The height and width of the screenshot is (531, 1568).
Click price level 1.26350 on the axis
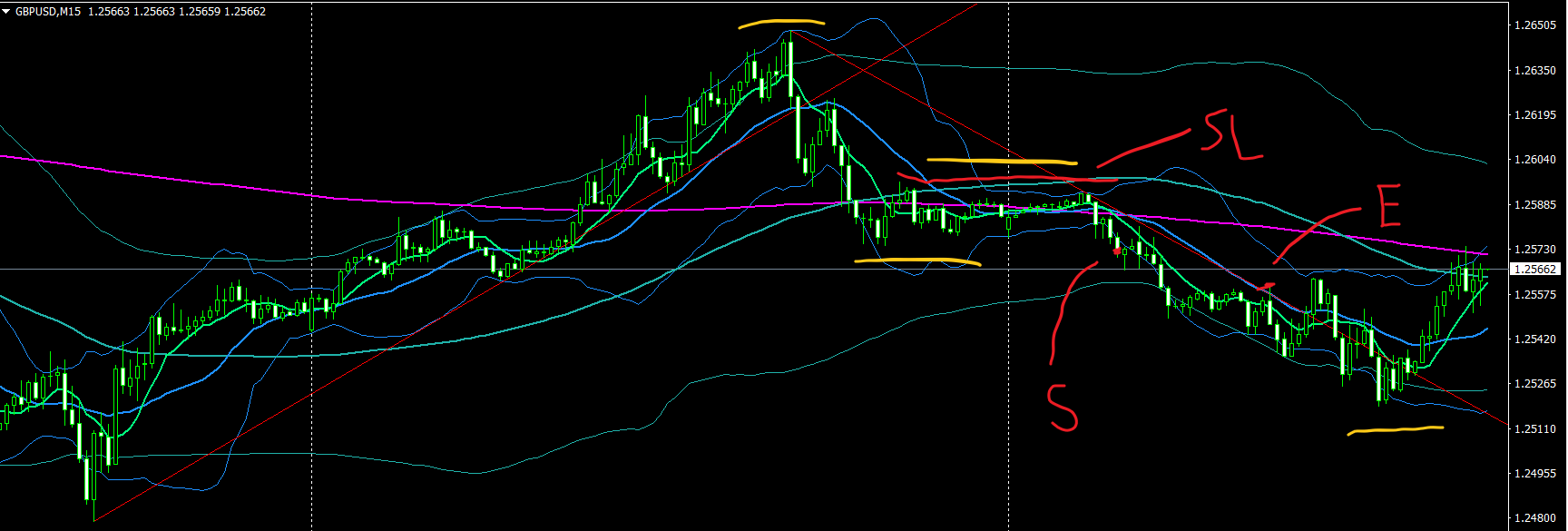(x=1535, y=70)
